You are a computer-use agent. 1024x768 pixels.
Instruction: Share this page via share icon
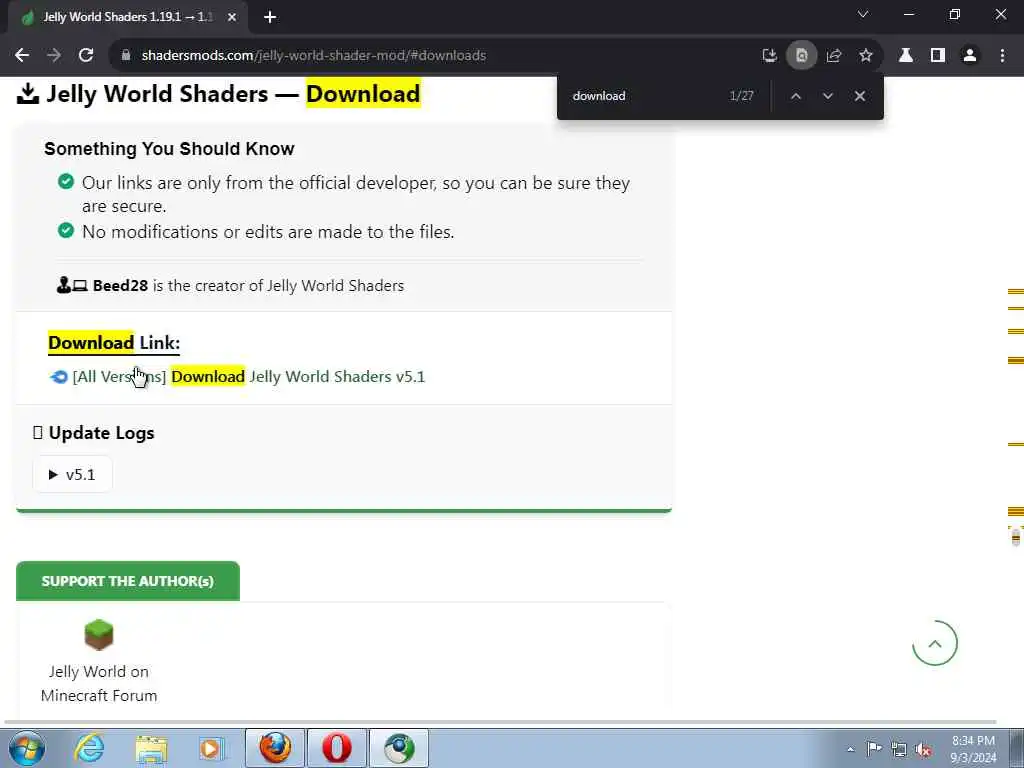pos(834,56)
